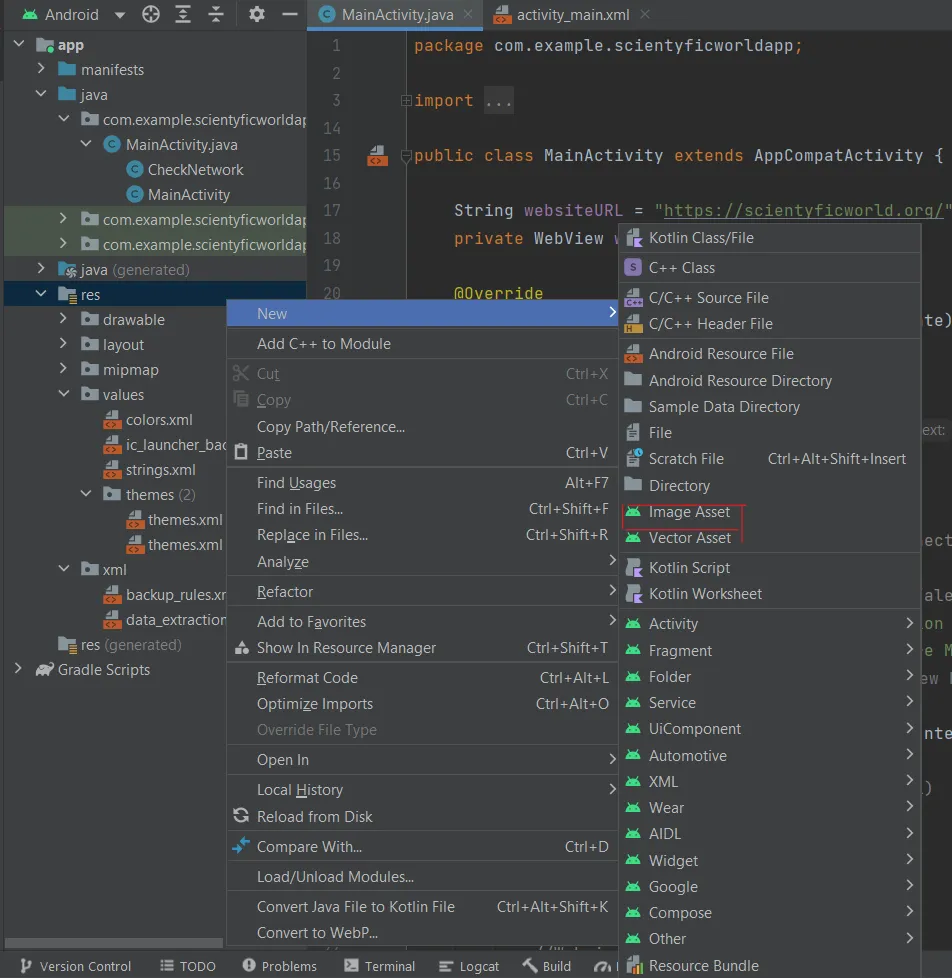Image resolution: width=952 pixels, height=978 pixels.
Task: Collapse the java folder
Action: tap(41, 94)
